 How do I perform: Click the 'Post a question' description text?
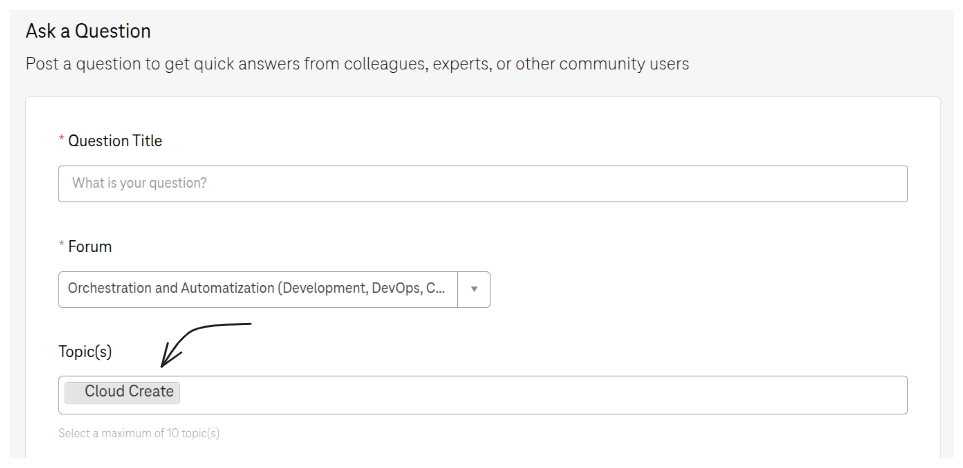coord(357,64)
